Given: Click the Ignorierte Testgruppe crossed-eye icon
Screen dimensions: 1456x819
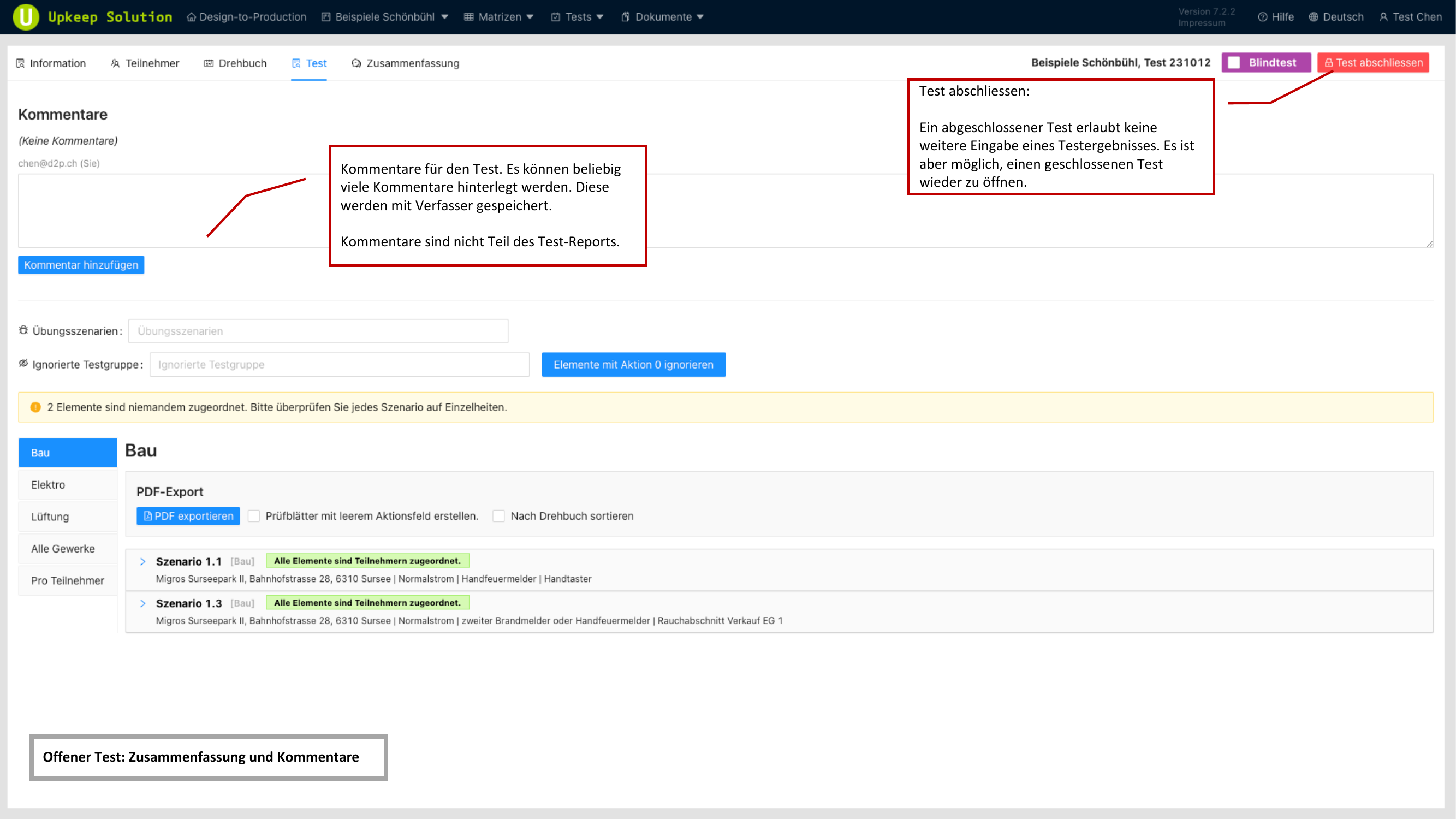Looking at the screenshot, I should pos(23,364).
